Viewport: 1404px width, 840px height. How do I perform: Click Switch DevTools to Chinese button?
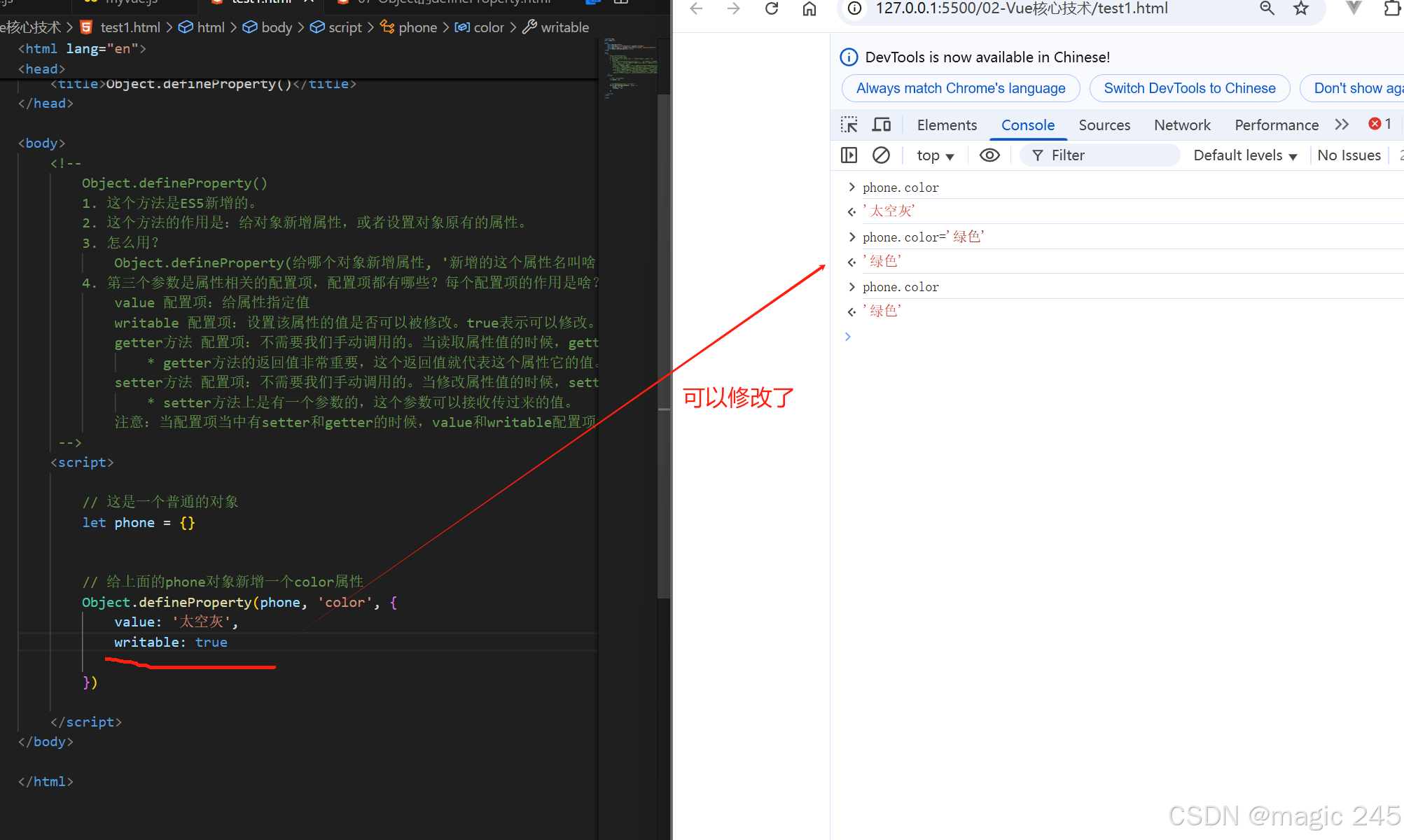coord(1189,88)
